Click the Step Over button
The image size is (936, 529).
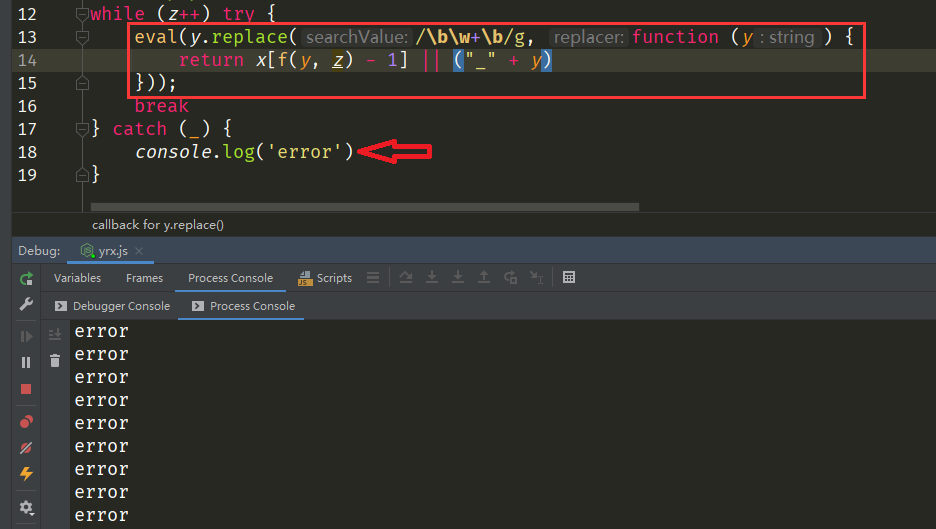tap(407, 278)
